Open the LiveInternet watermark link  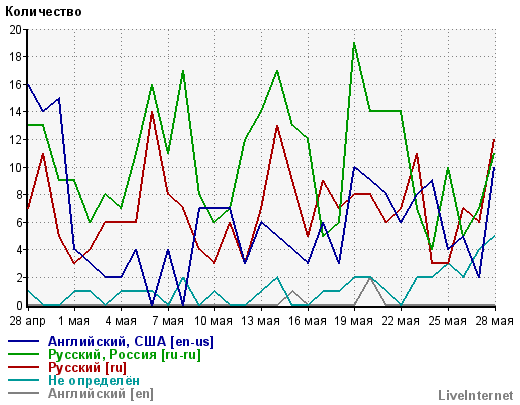[476, 395]
